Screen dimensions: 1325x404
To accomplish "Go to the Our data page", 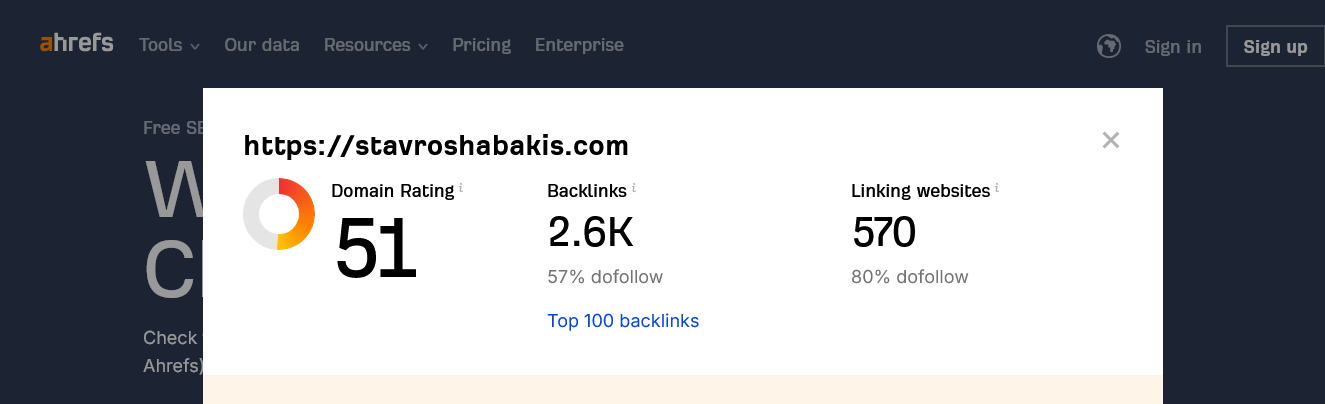I will point(262,45).
